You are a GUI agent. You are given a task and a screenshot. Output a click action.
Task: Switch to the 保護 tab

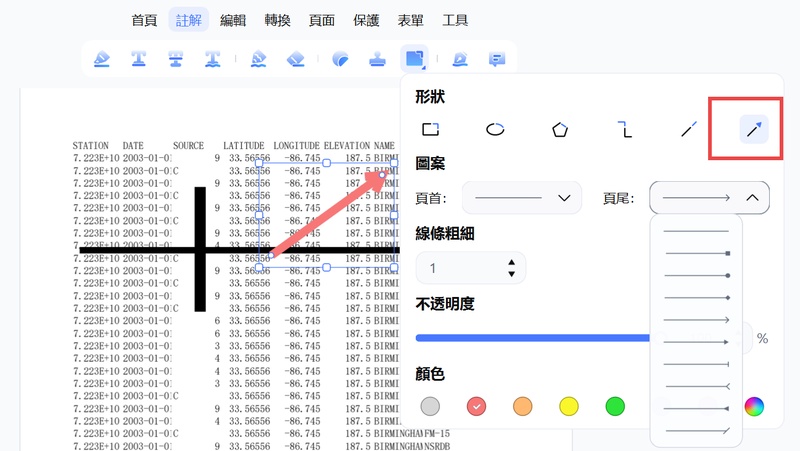pos(366,20)
